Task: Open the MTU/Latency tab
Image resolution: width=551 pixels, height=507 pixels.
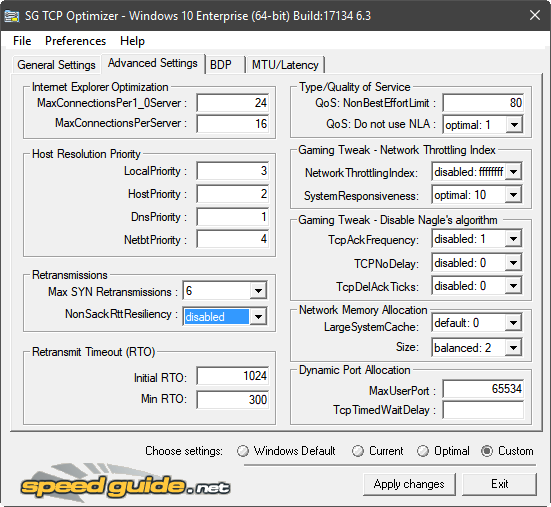Action: pyautogui.click(x=285, y=65)
